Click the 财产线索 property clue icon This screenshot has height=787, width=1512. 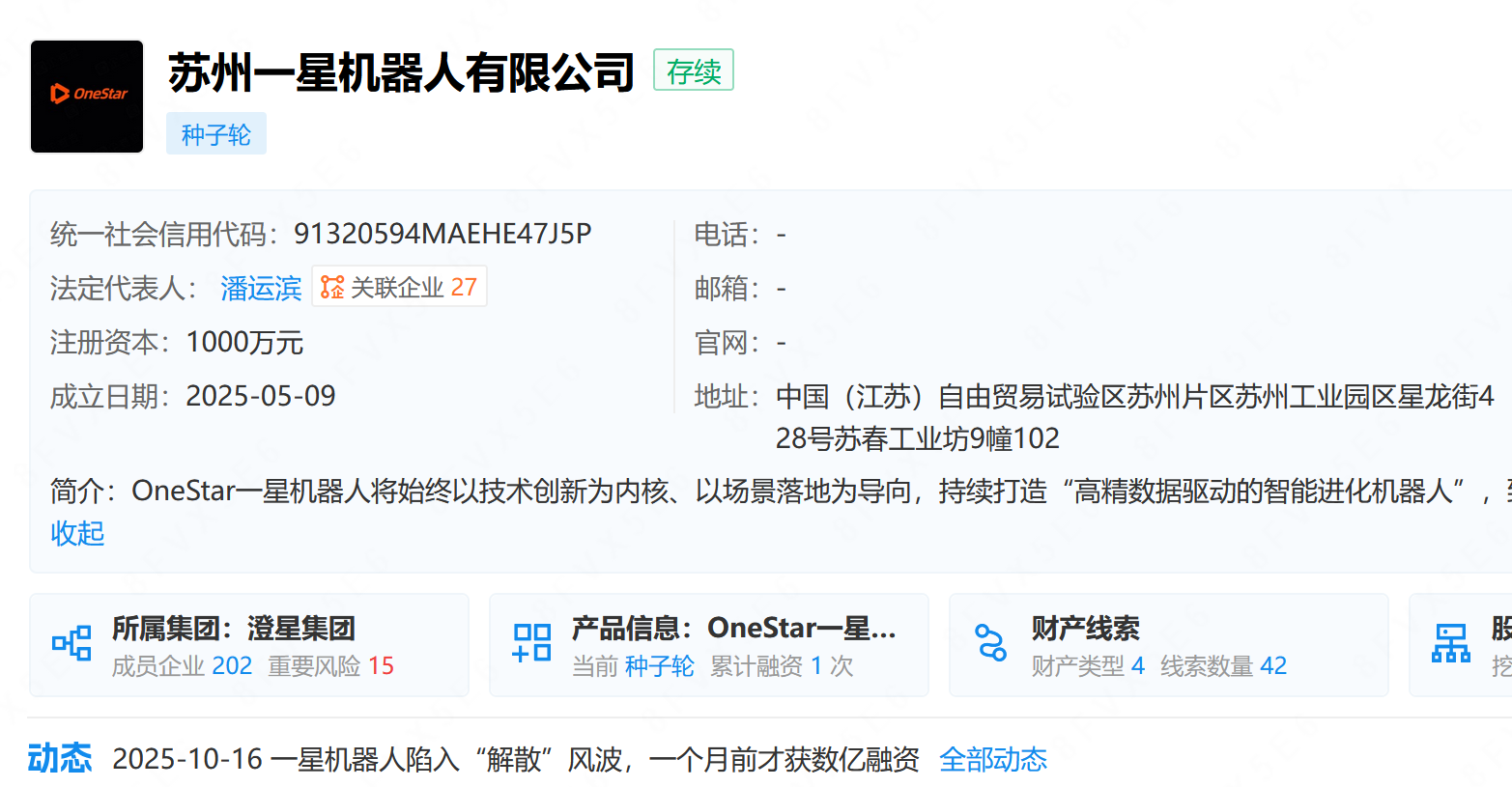pos(991,643)
